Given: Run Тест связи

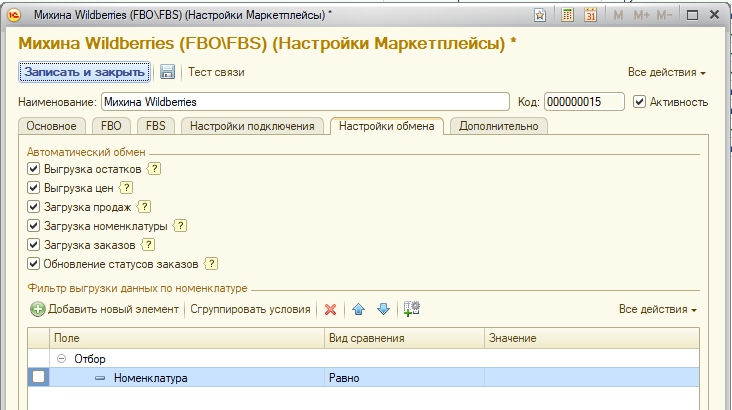Looking at the screenshot, I should point(216,72).
